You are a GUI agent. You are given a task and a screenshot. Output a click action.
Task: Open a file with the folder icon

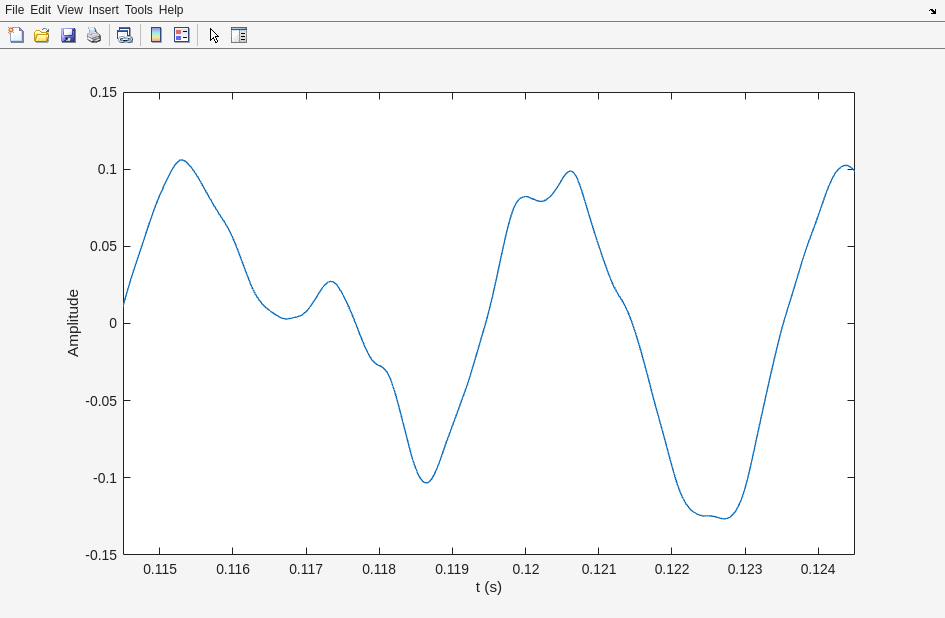pos(42,35)
